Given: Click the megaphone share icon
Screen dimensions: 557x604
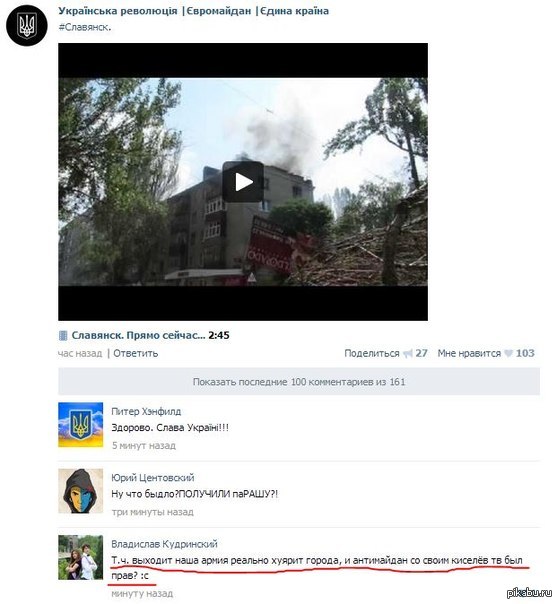Looking at the screenshot, I should coord(408,353).
